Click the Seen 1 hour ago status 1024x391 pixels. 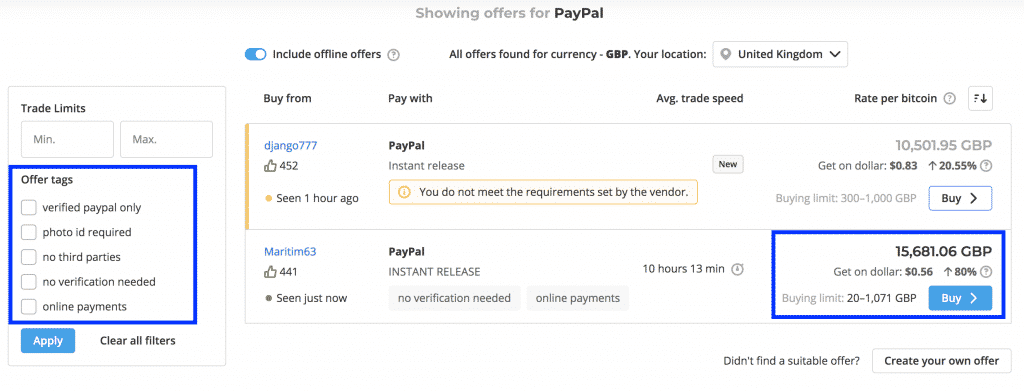coord(312,198)
